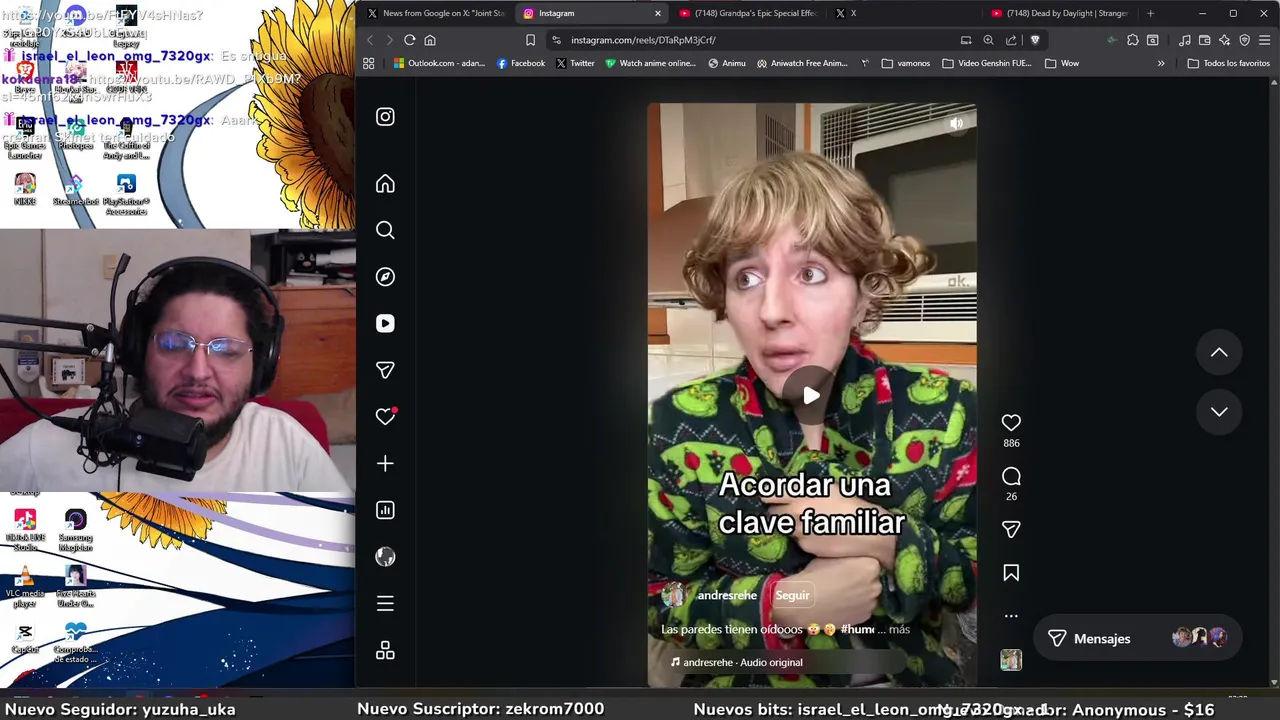Open 'andresrehe · Audio original' audio link

[736, 662]
